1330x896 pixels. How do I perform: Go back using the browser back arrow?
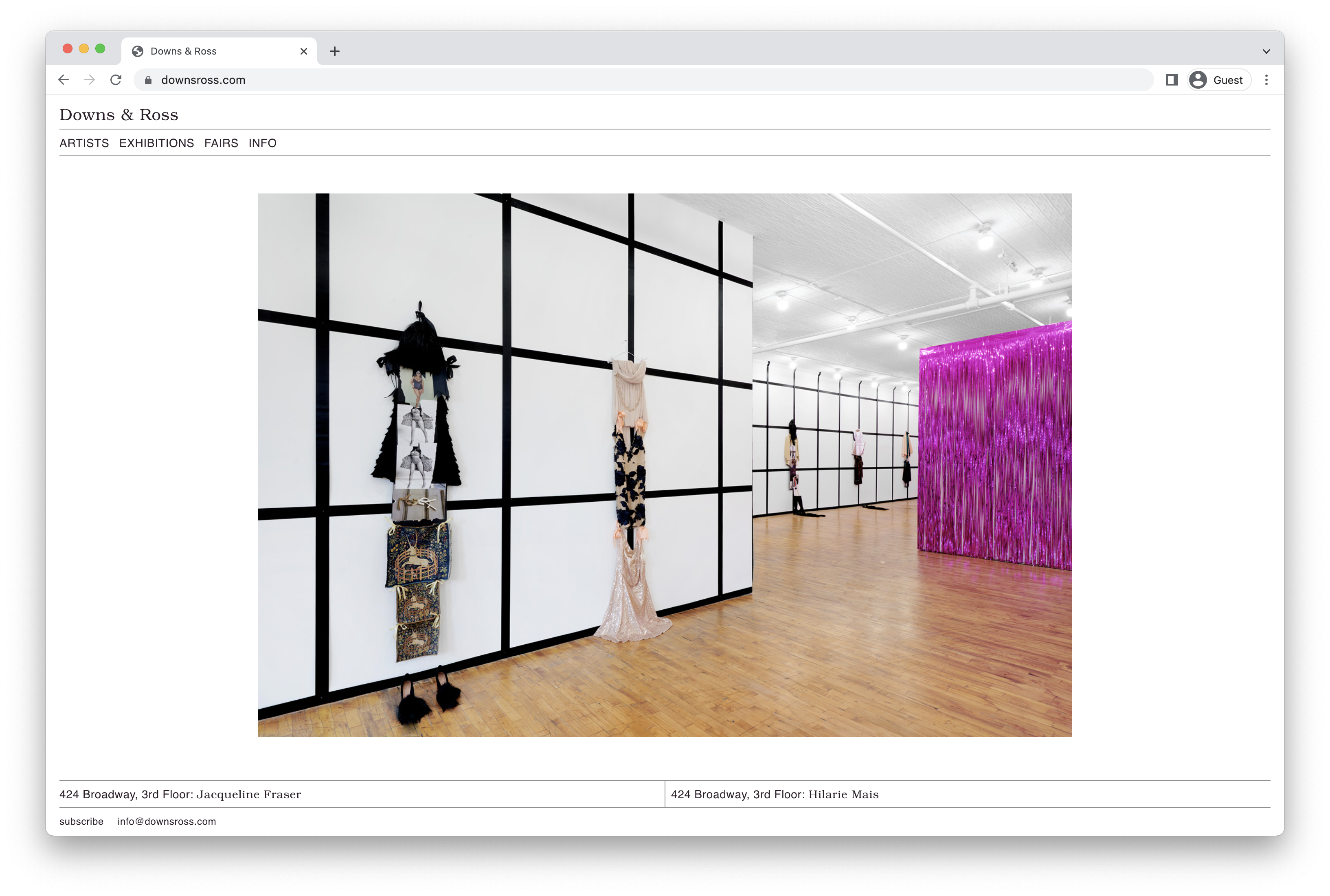[64, 80]
